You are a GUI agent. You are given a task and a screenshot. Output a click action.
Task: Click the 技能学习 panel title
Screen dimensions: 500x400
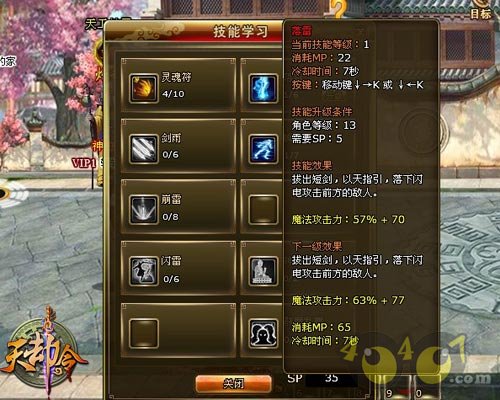click(241, 32)
